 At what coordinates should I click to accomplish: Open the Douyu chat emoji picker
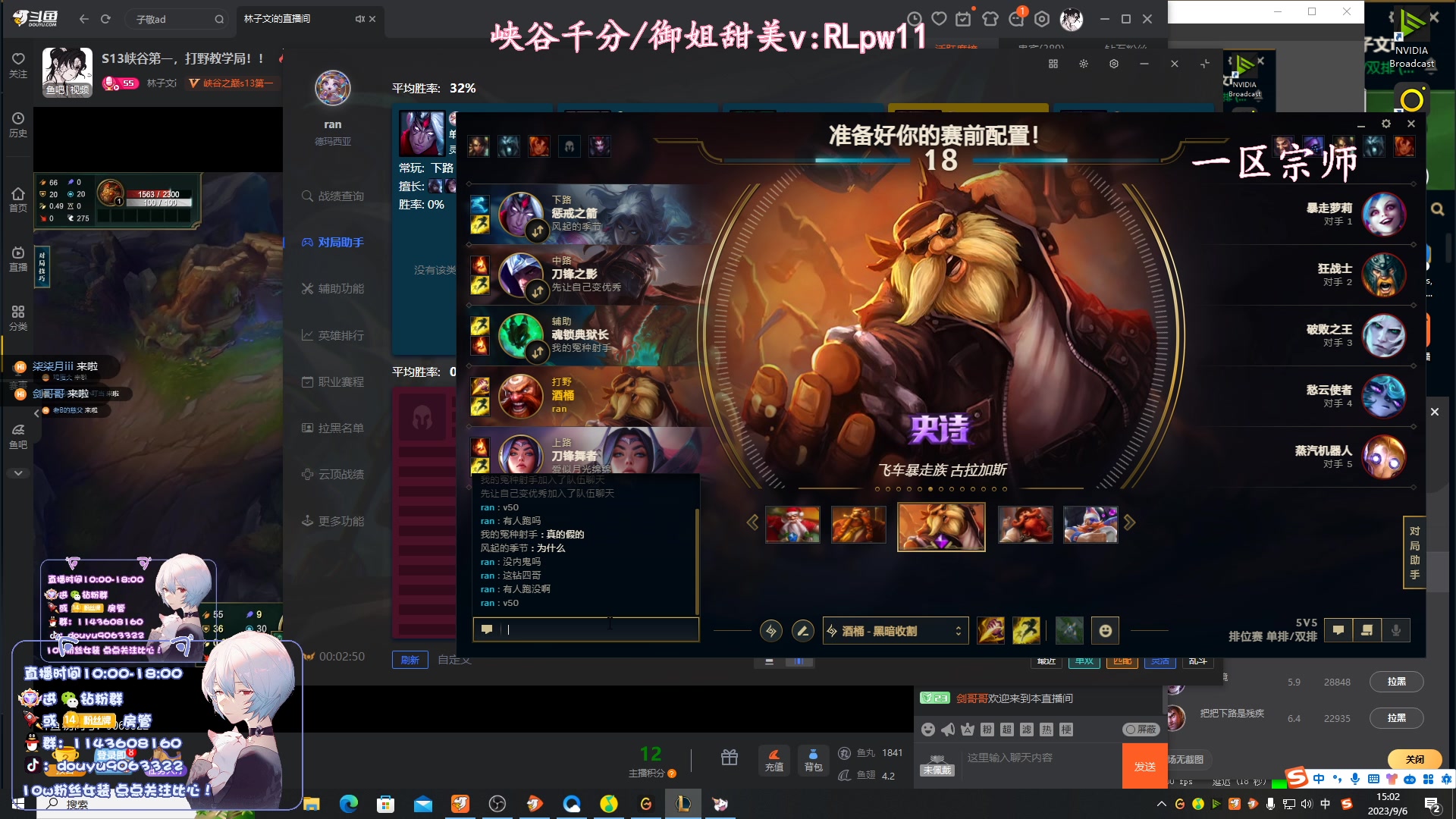point(927,730)
